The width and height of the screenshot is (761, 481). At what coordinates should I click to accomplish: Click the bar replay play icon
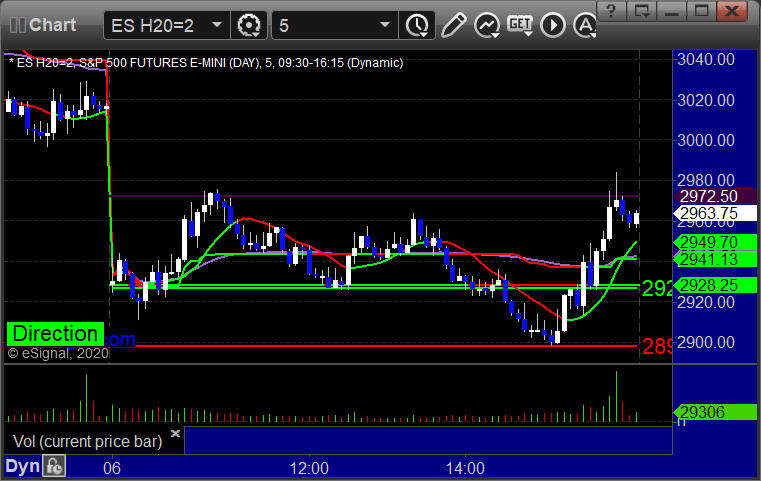(553, 25)
